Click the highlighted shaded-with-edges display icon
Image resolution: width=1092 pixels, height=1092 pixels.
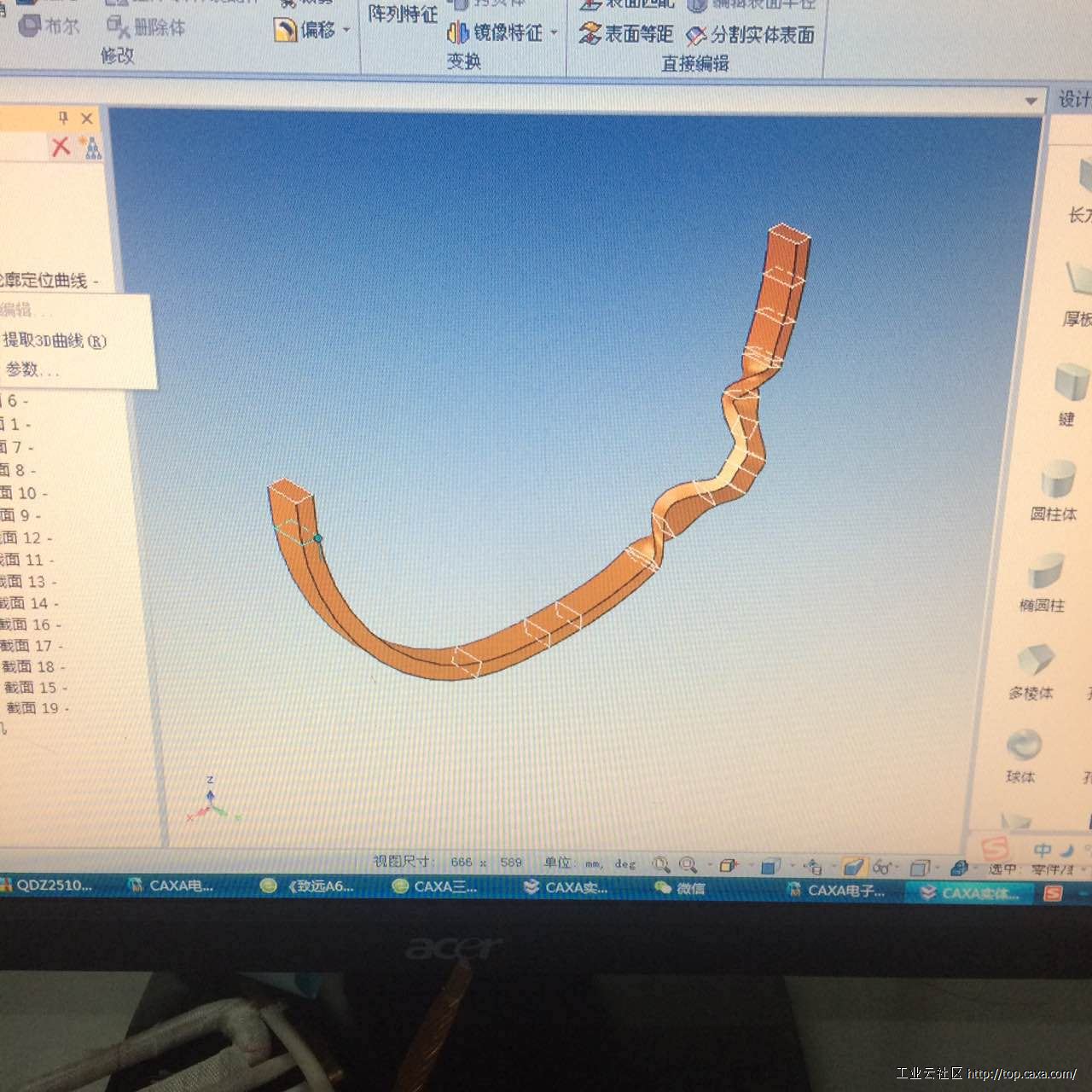[x=853, y=868]
